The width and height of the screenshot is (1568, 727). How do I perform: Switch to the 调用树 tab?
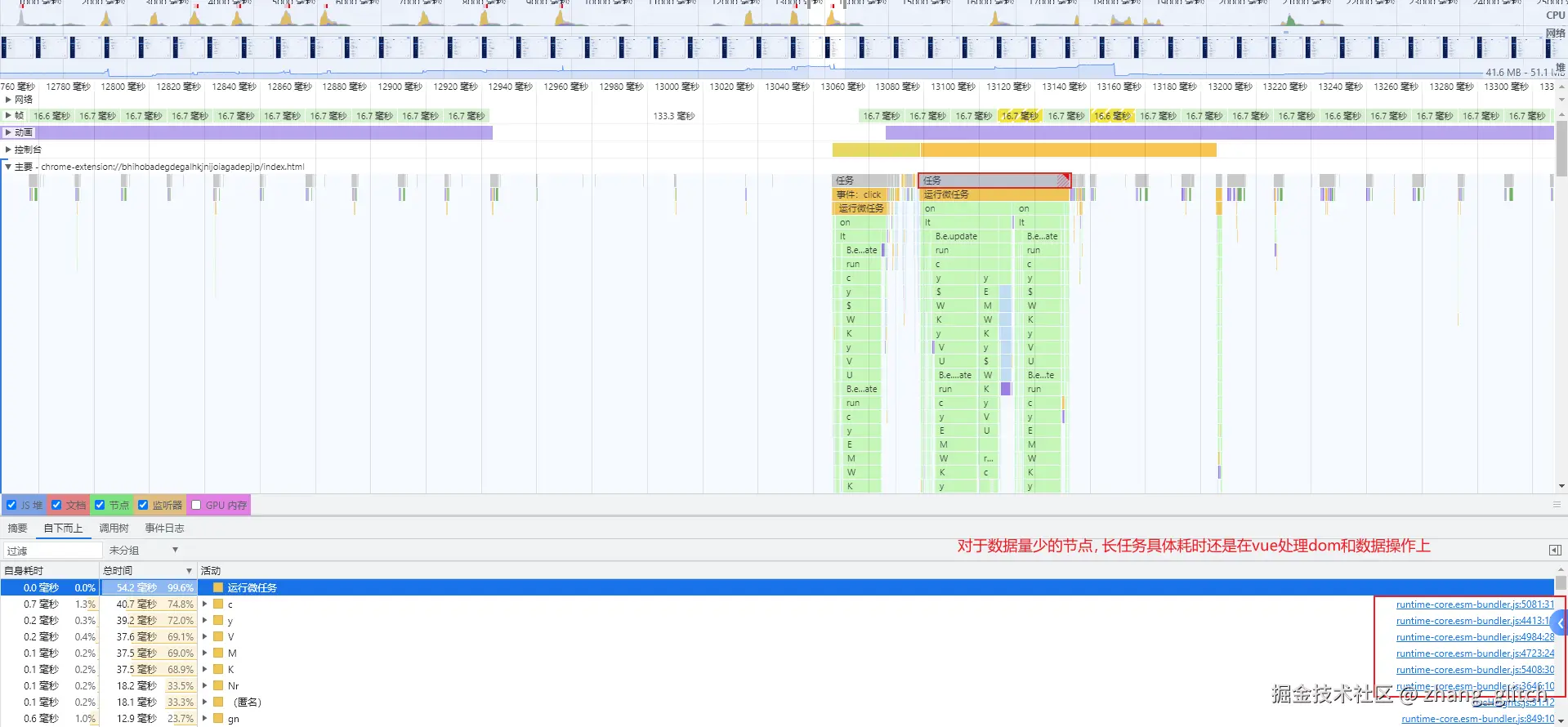click(114, 529)
